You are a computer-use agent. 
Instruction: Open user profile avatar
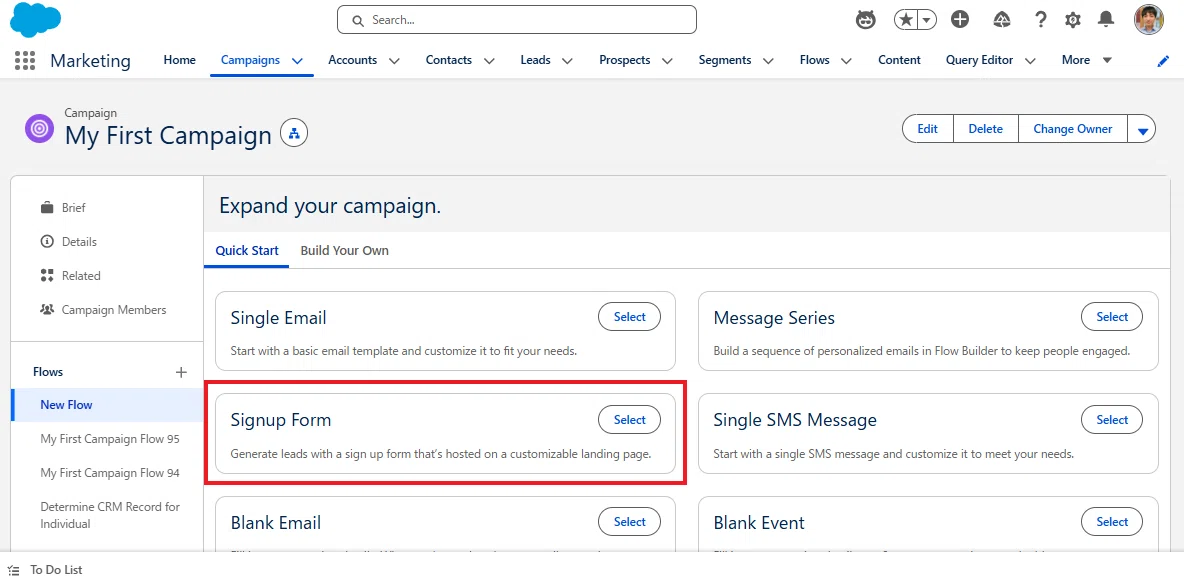point(1149,20)
